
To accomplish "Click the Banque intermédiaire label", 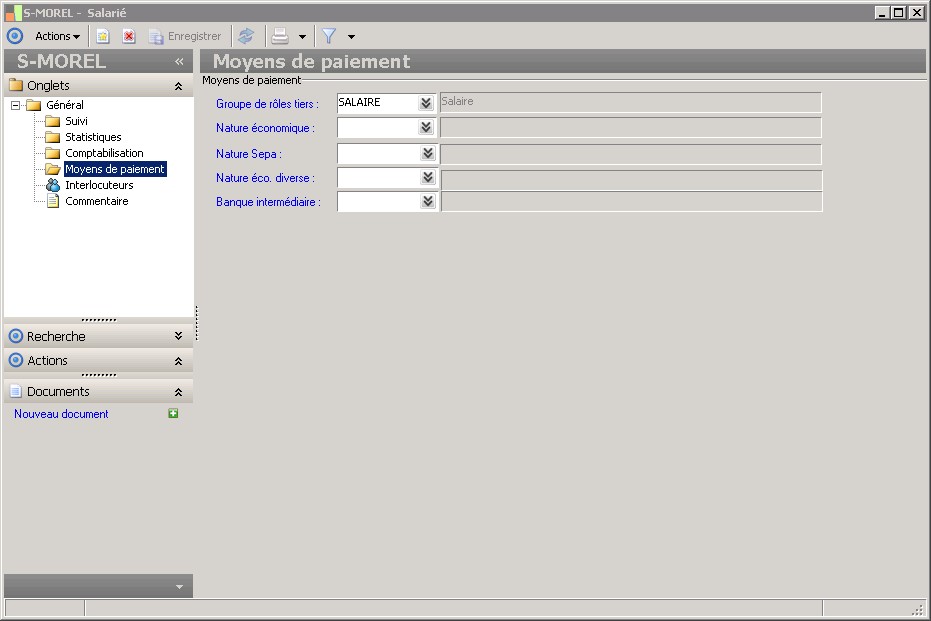I will coord(268,202).
